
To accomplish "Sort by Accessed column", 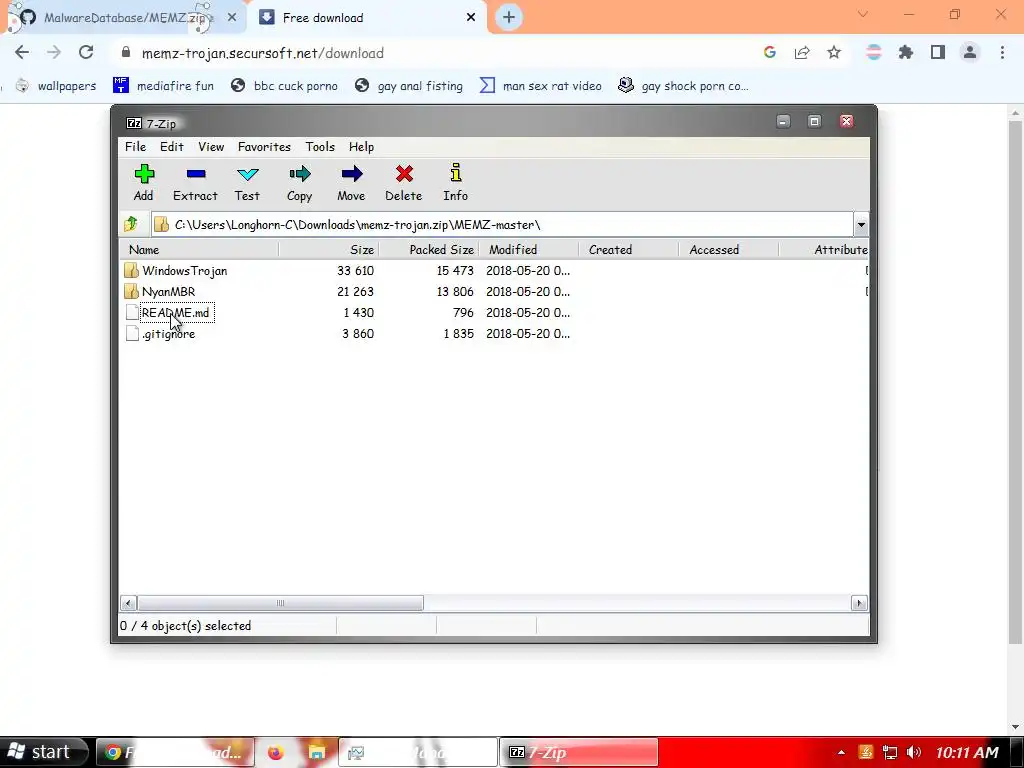I will 728,249.
